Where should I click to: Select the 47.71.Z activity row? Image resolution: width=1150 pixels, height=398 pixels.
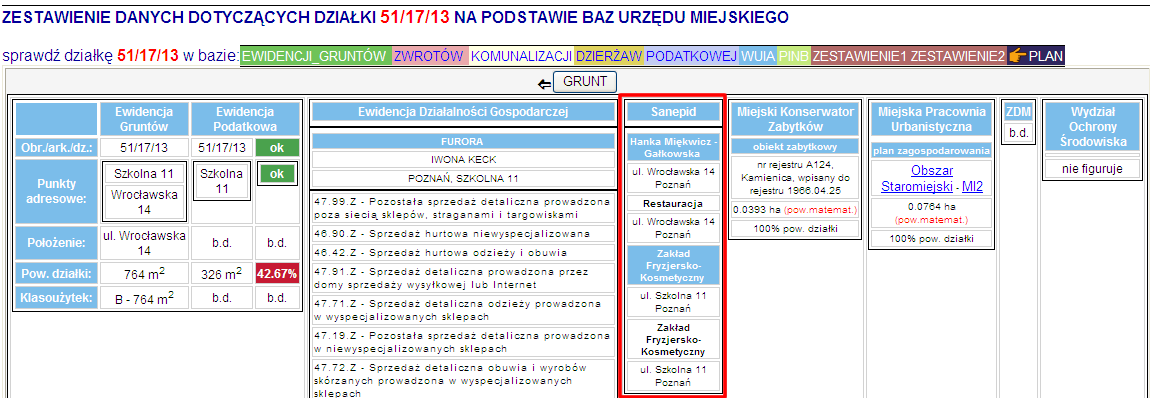click(463, 310)
